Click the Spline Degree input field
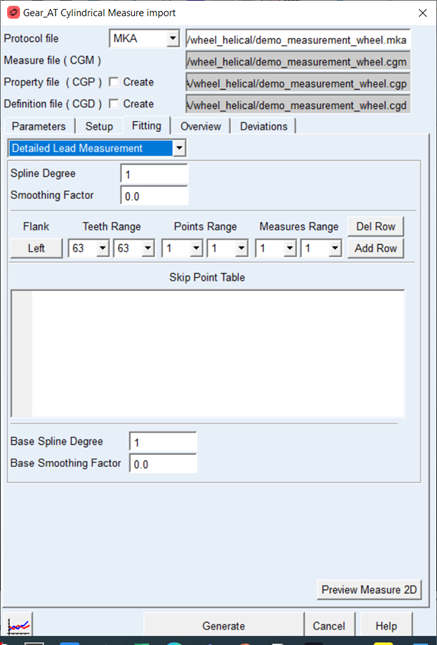The image size is (437, 645). [154, 174]
